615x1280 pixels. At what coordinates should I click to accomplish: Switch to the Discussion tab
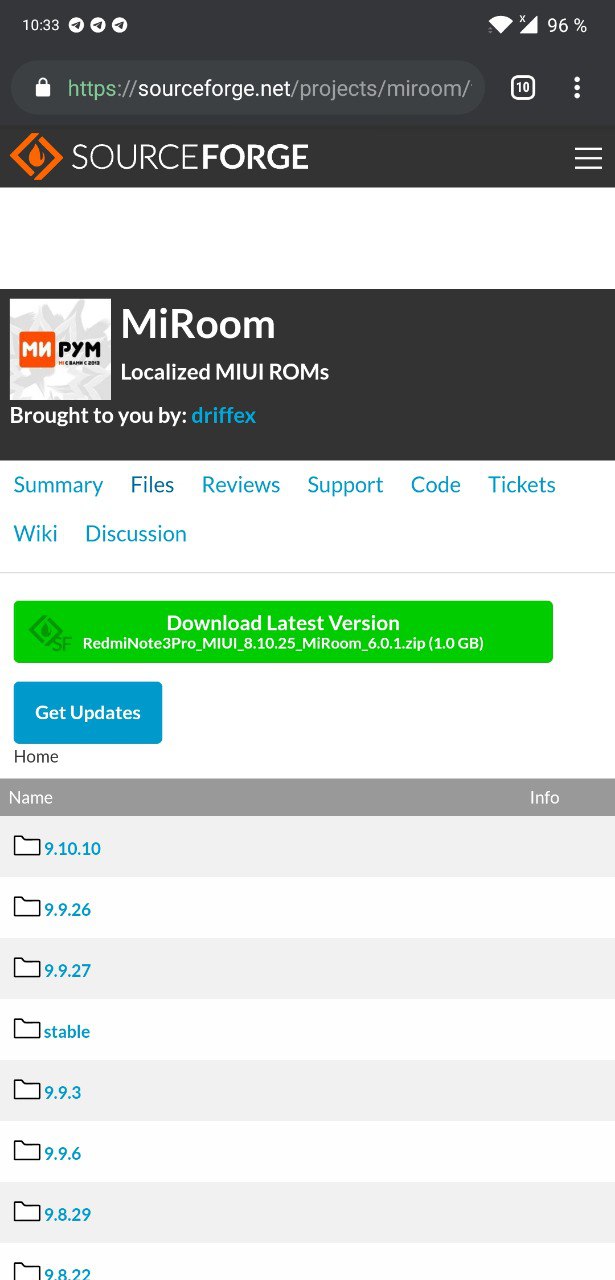pos(136,534)
